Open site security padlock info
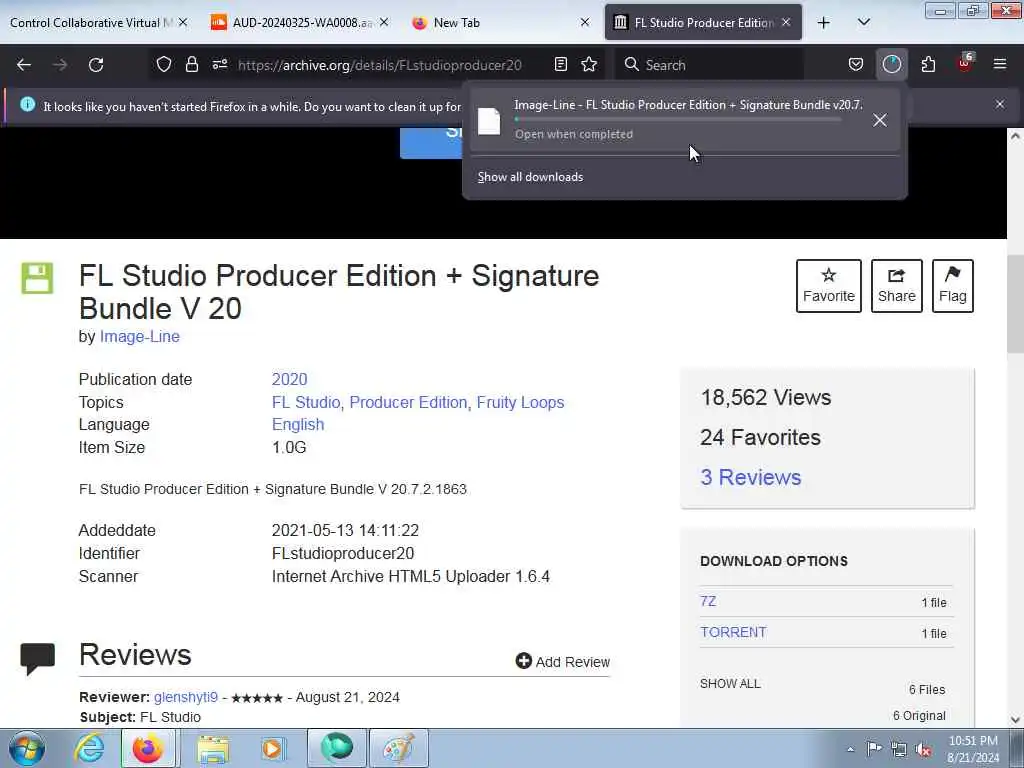Viewport: 1024px width, 768px height. click(x=191, y=64)
